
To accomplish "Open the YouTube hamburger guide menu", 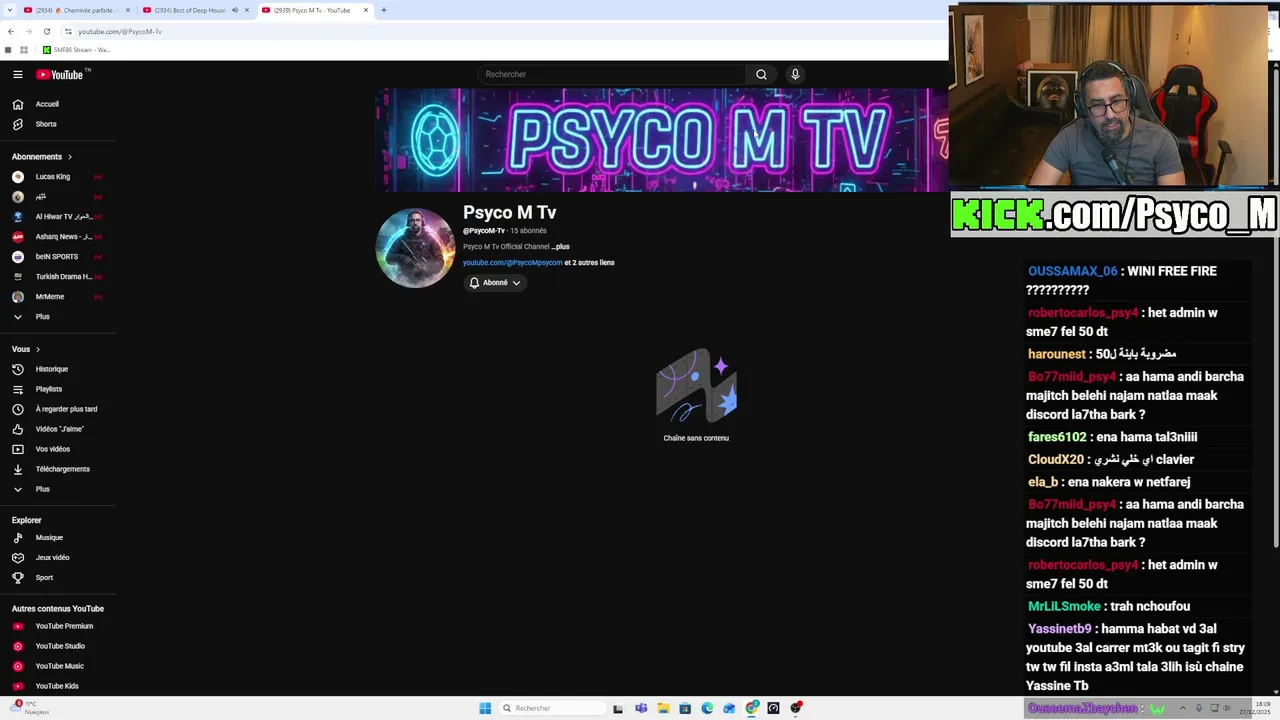I will (17, 74).
